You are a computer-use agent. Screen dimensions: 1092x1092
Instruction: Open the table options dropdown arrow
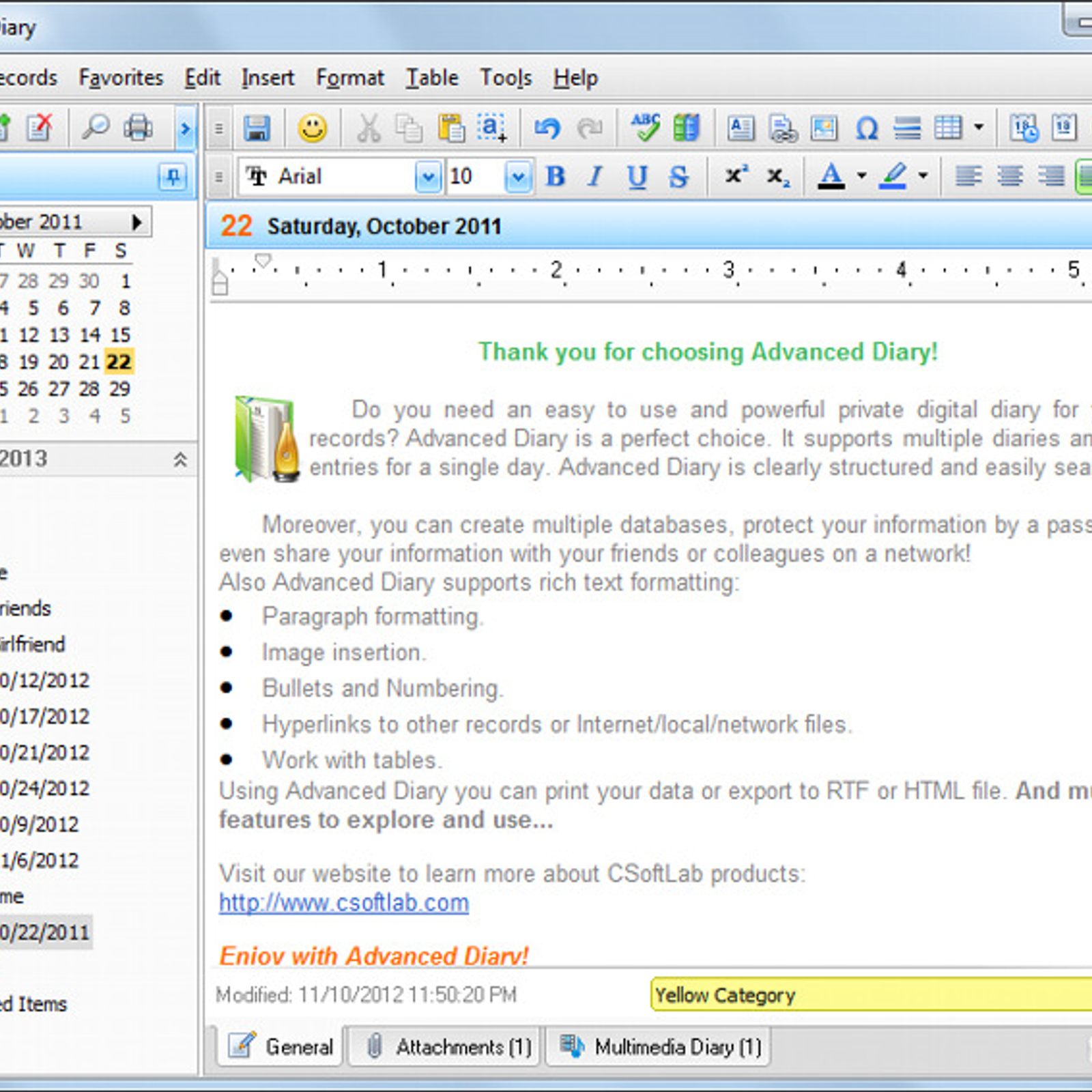click(x=979, y=128)
